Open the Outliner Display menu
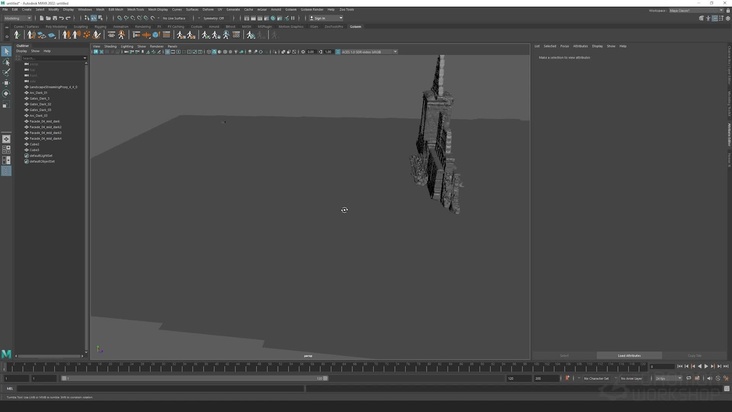 click(x=21, y=51)
